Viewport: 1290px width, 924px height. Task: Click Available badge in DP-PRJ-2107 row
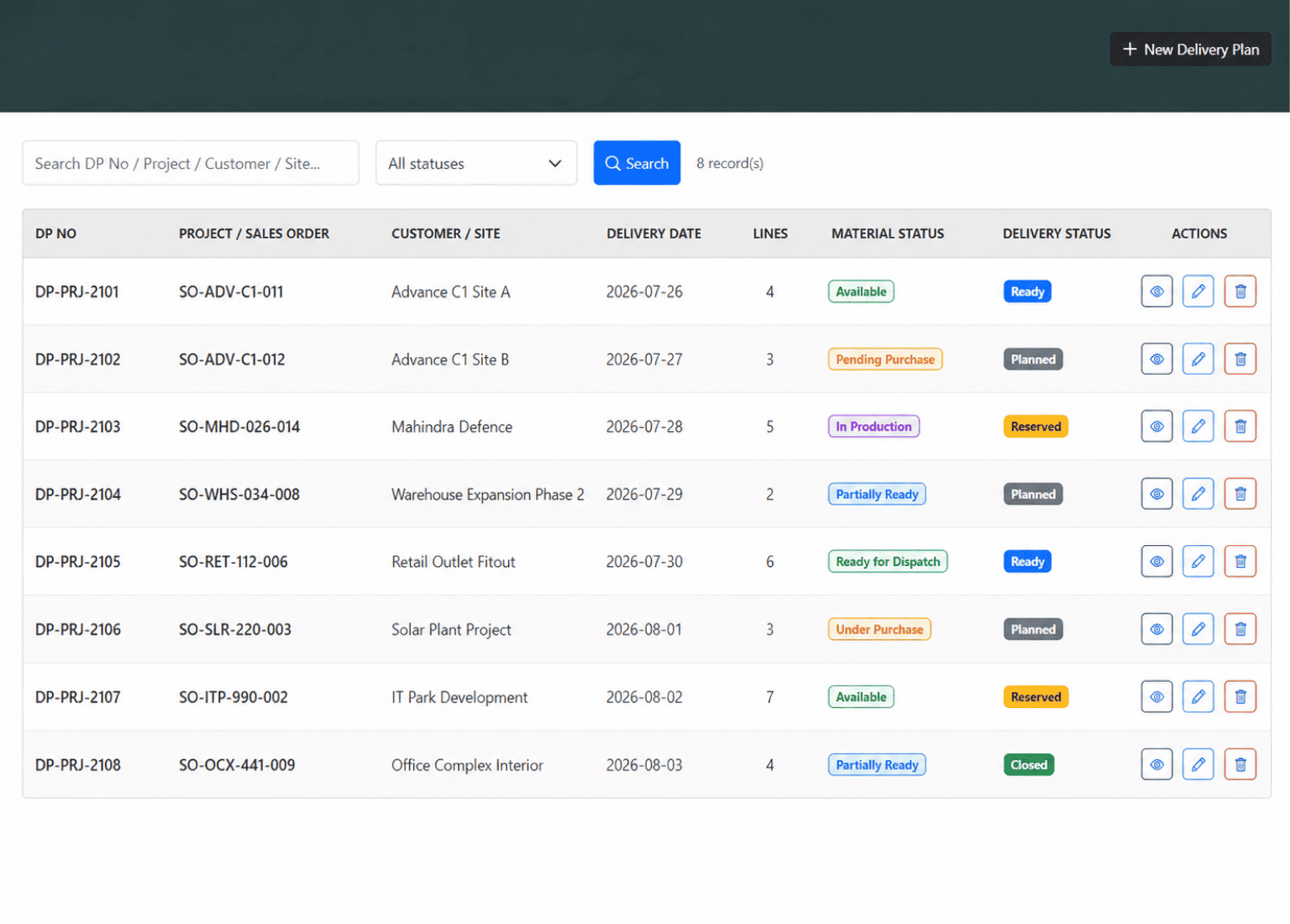tap(861, 696)
